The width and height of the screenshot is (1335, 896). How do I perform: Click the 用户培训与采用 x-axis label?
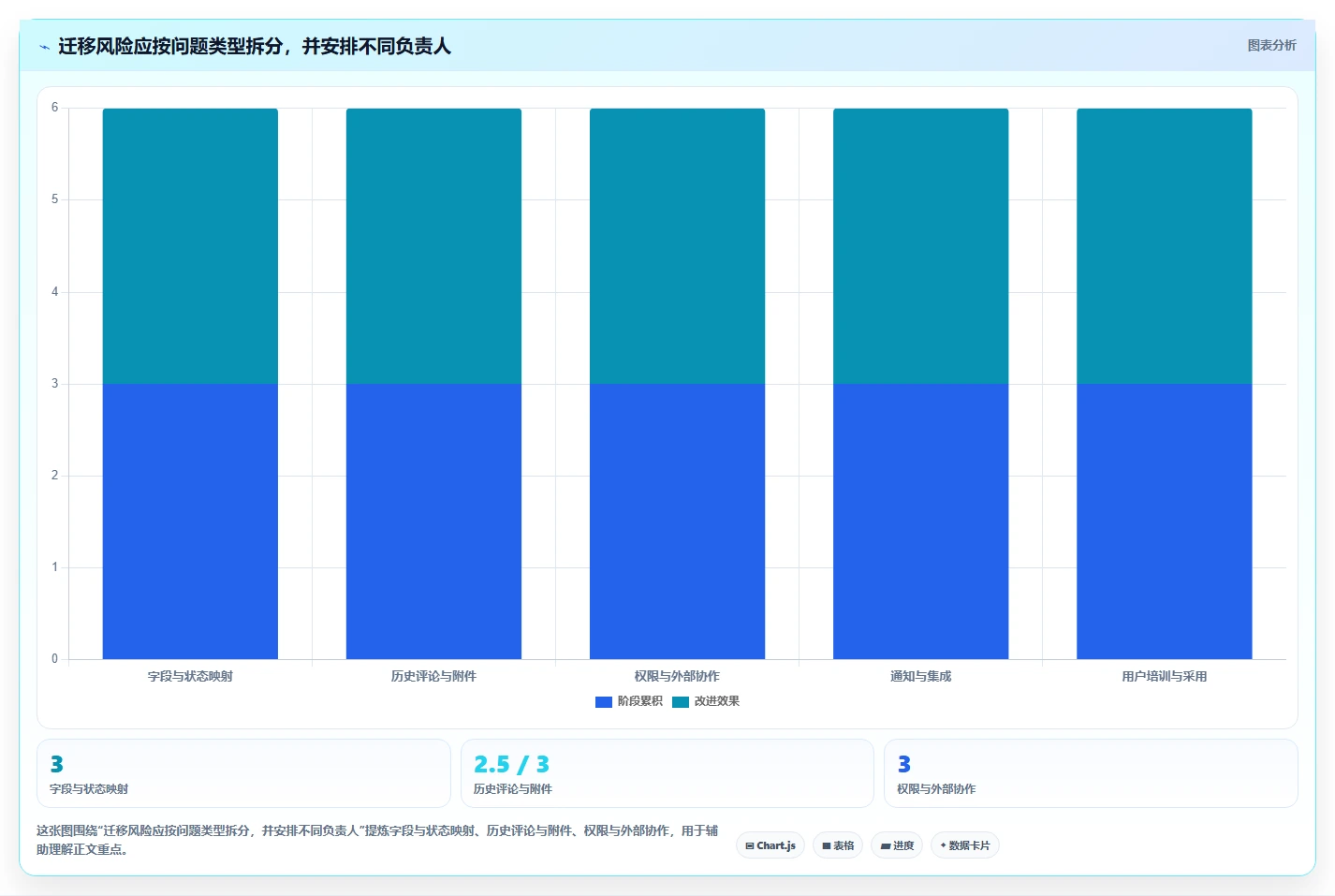click(x=1165, y=676)
